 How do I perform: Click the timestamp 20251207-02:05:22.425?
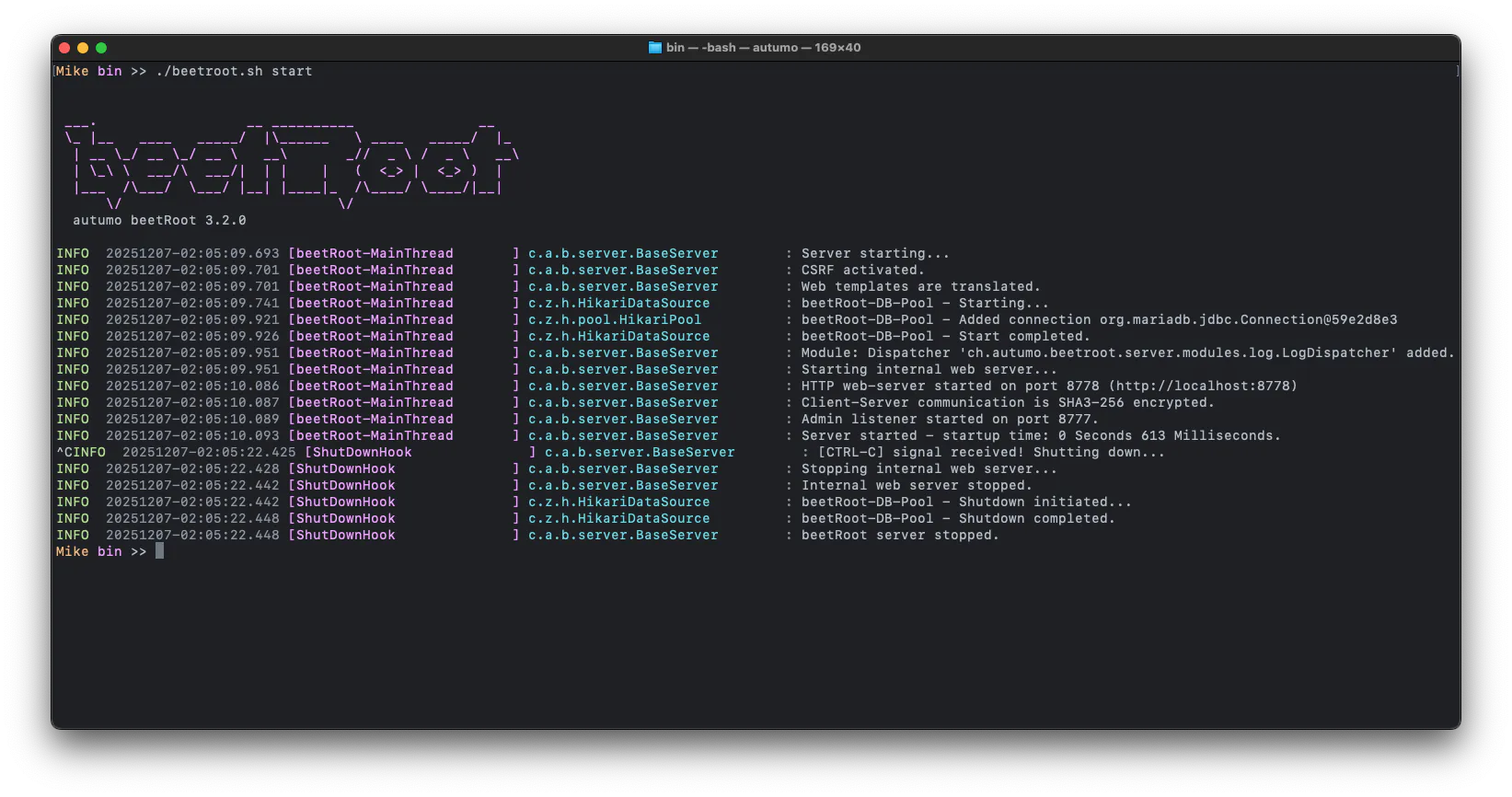click(209, 452)
